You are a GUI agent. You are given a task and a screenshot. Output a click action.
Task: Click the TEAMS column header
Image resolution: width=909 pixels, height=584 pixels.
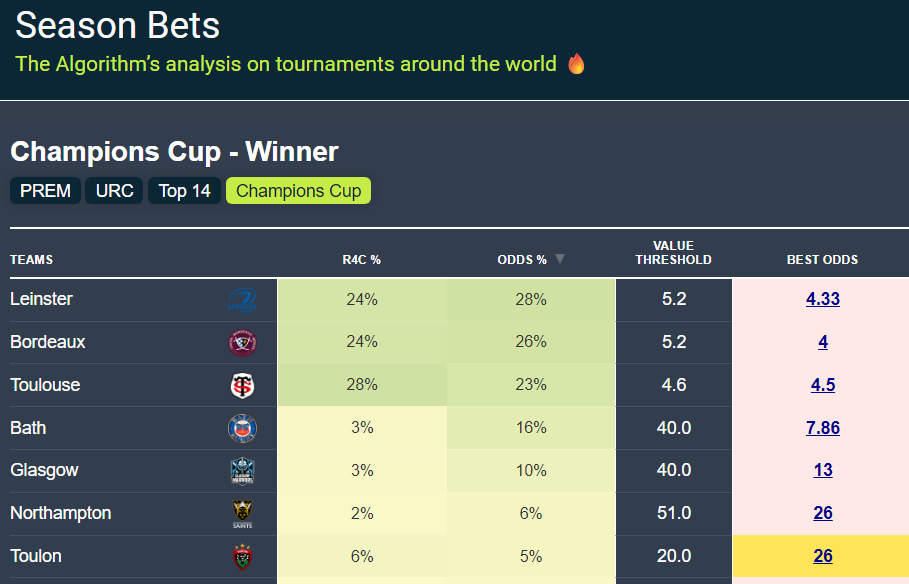point(31,260)
